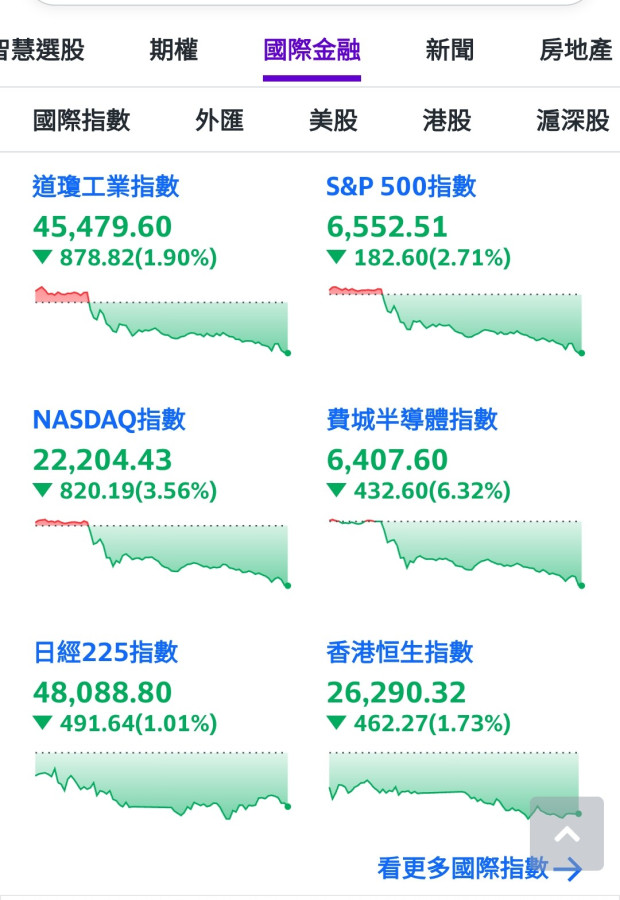620x900 pixels.
Task: Click the S&P 500指數 title link
Action: [x=401, y=186]
